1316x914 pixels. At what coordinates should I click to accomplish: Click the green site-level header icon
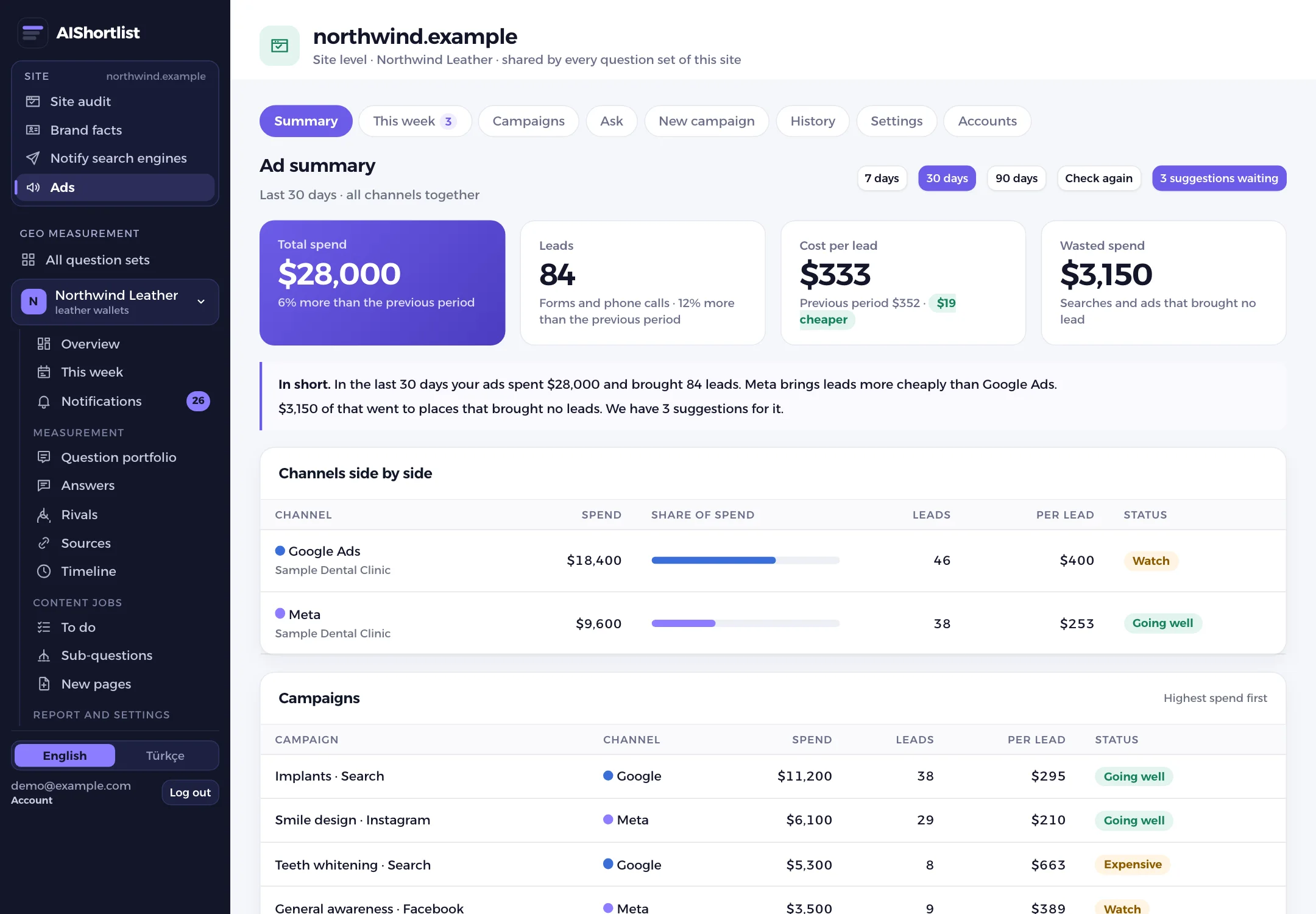[280, 46]
